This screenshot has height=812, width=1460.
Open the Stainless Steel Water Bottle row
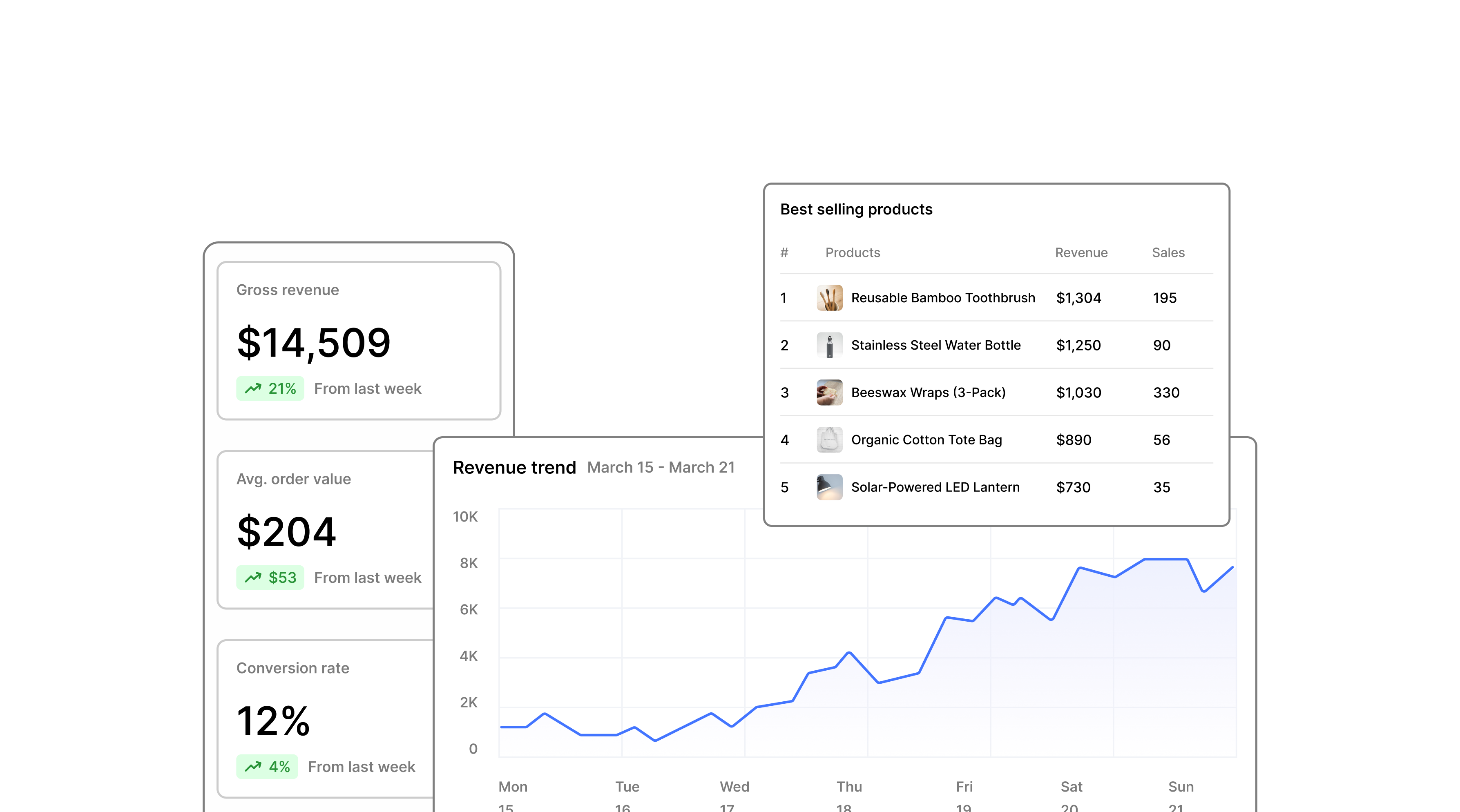[x=996, y=345]
